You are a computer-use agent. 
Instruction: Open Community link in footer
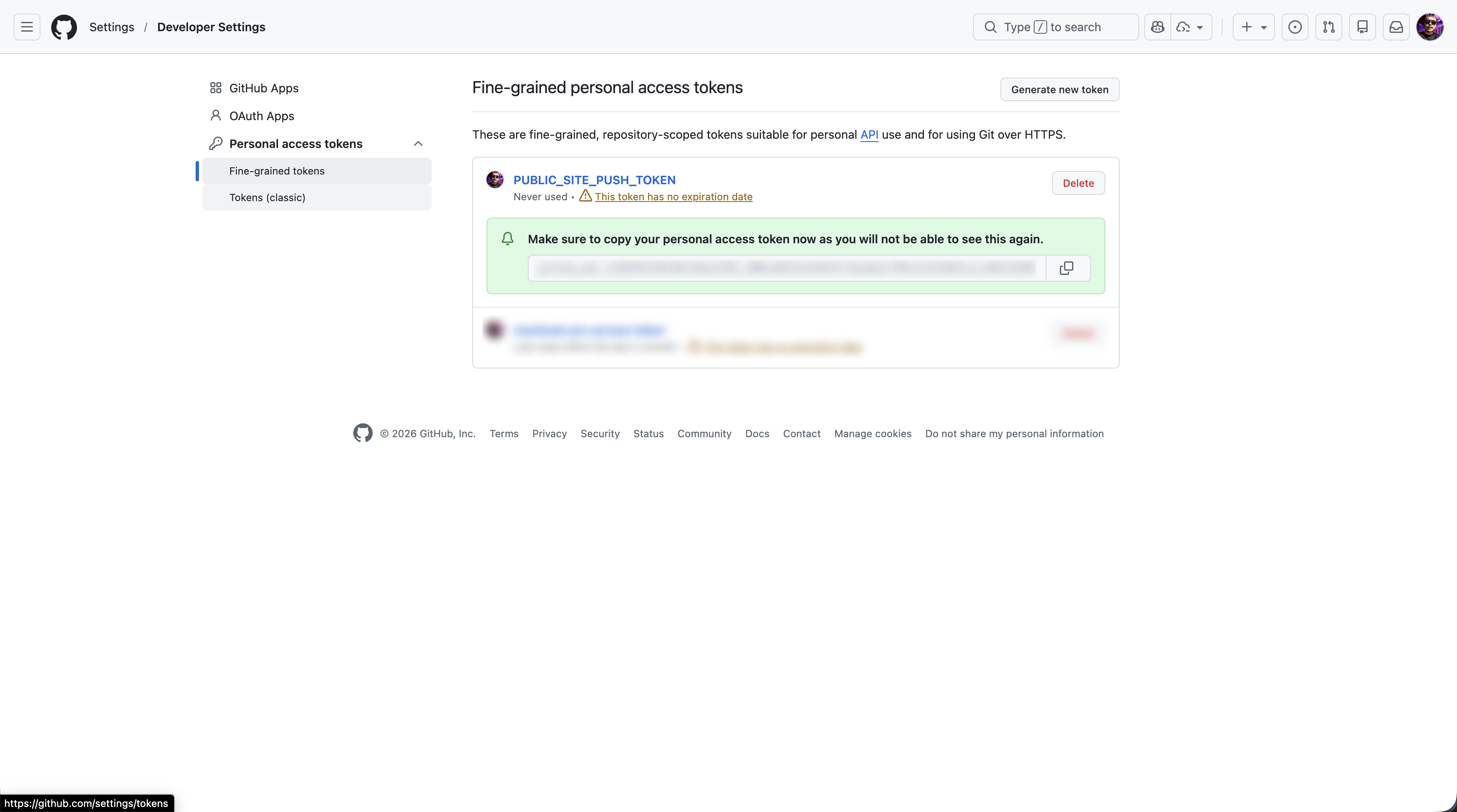click(704, 434)
